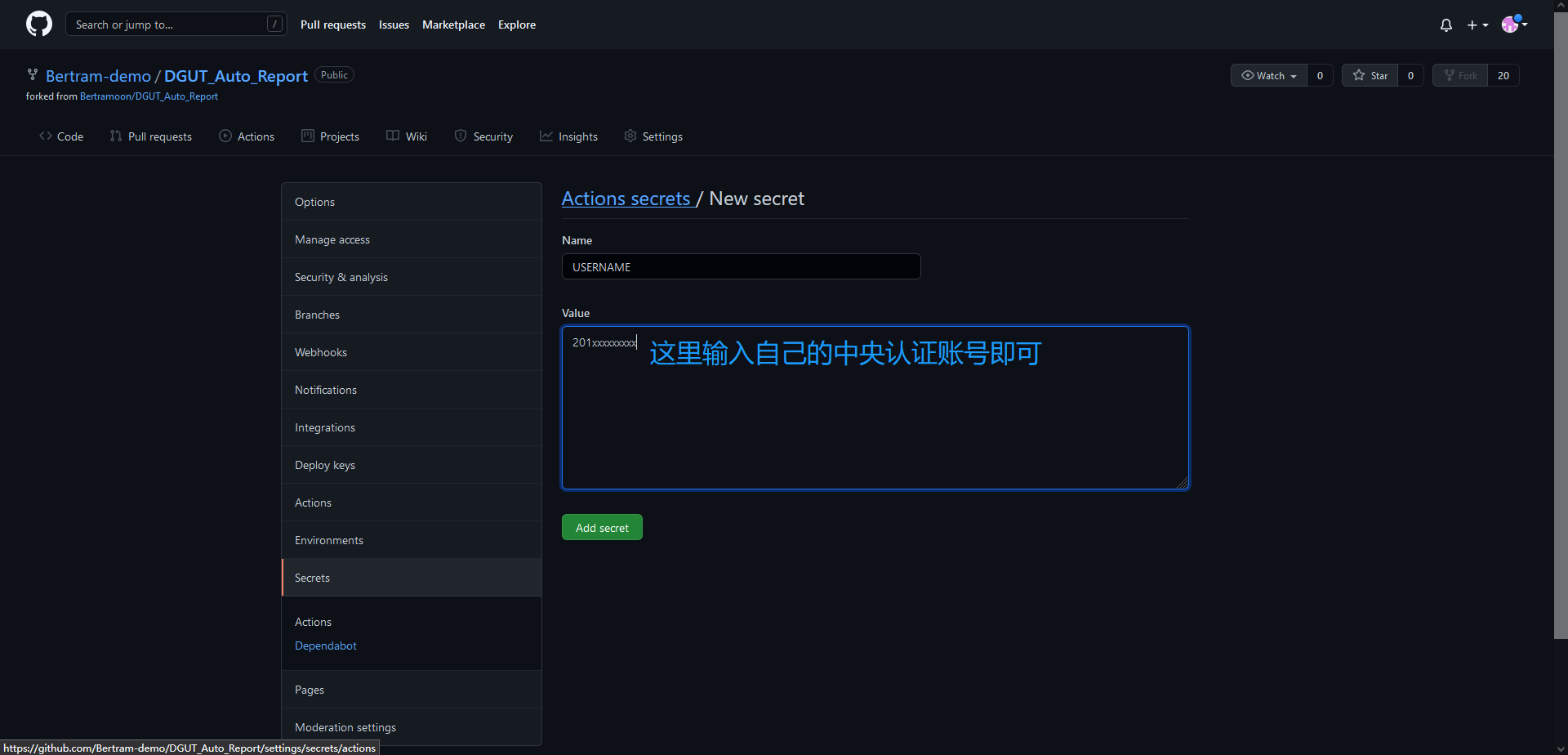Open Notifications settings
The image size is (1568, 755).
coord(412,390)
